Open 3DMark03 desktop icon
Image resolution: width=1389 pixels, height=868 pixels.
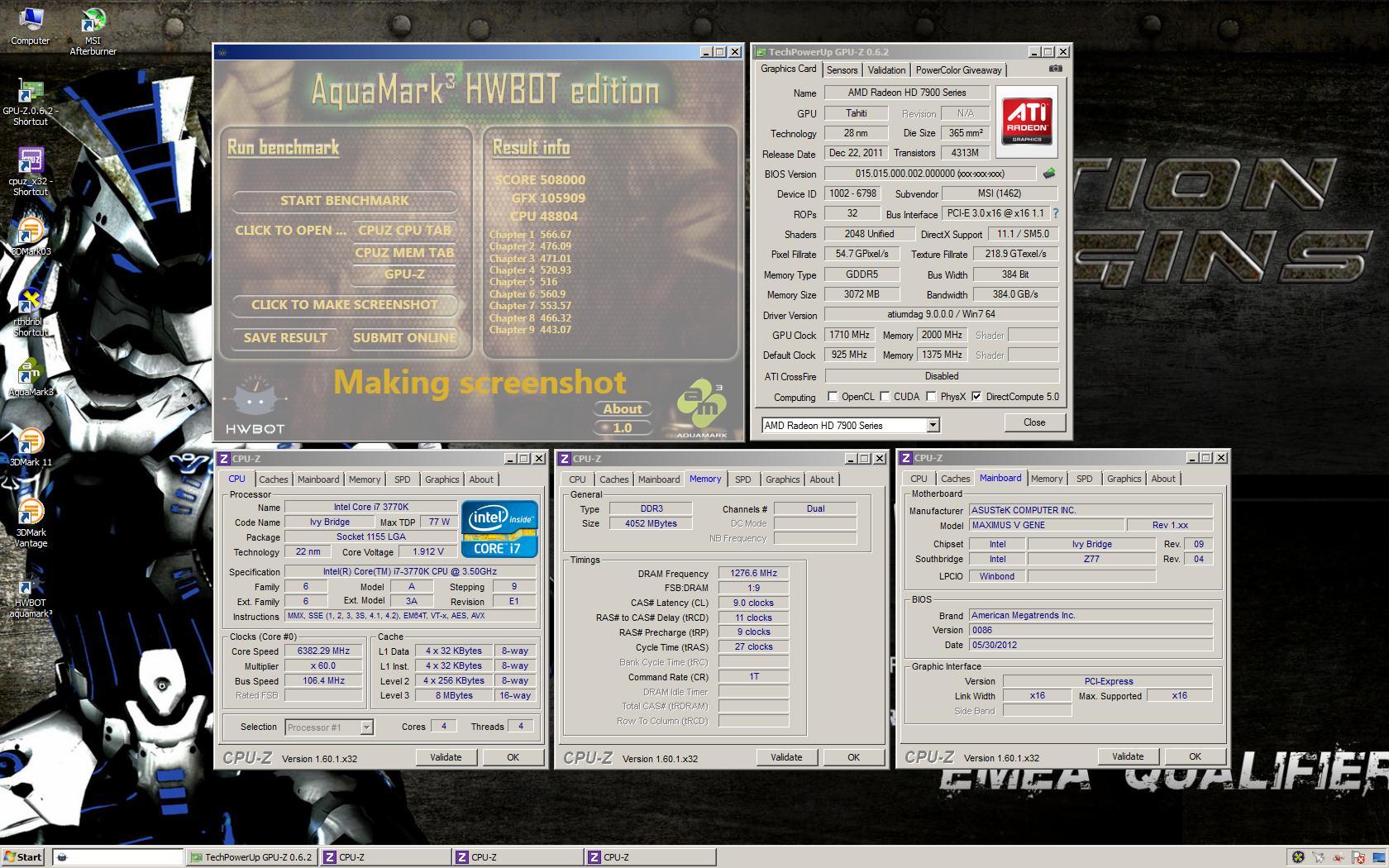point(30,237)
